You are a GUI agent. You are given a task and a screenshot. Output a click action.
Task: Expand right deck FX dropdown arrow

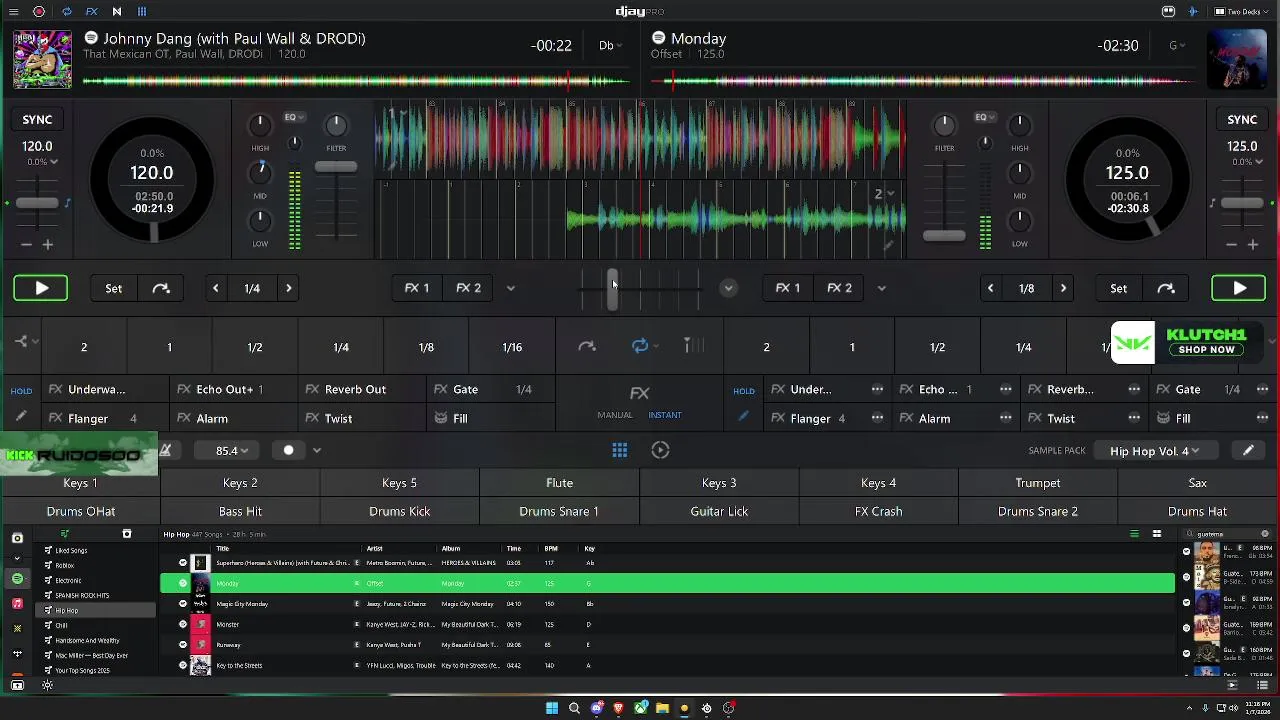coord(881,288)
